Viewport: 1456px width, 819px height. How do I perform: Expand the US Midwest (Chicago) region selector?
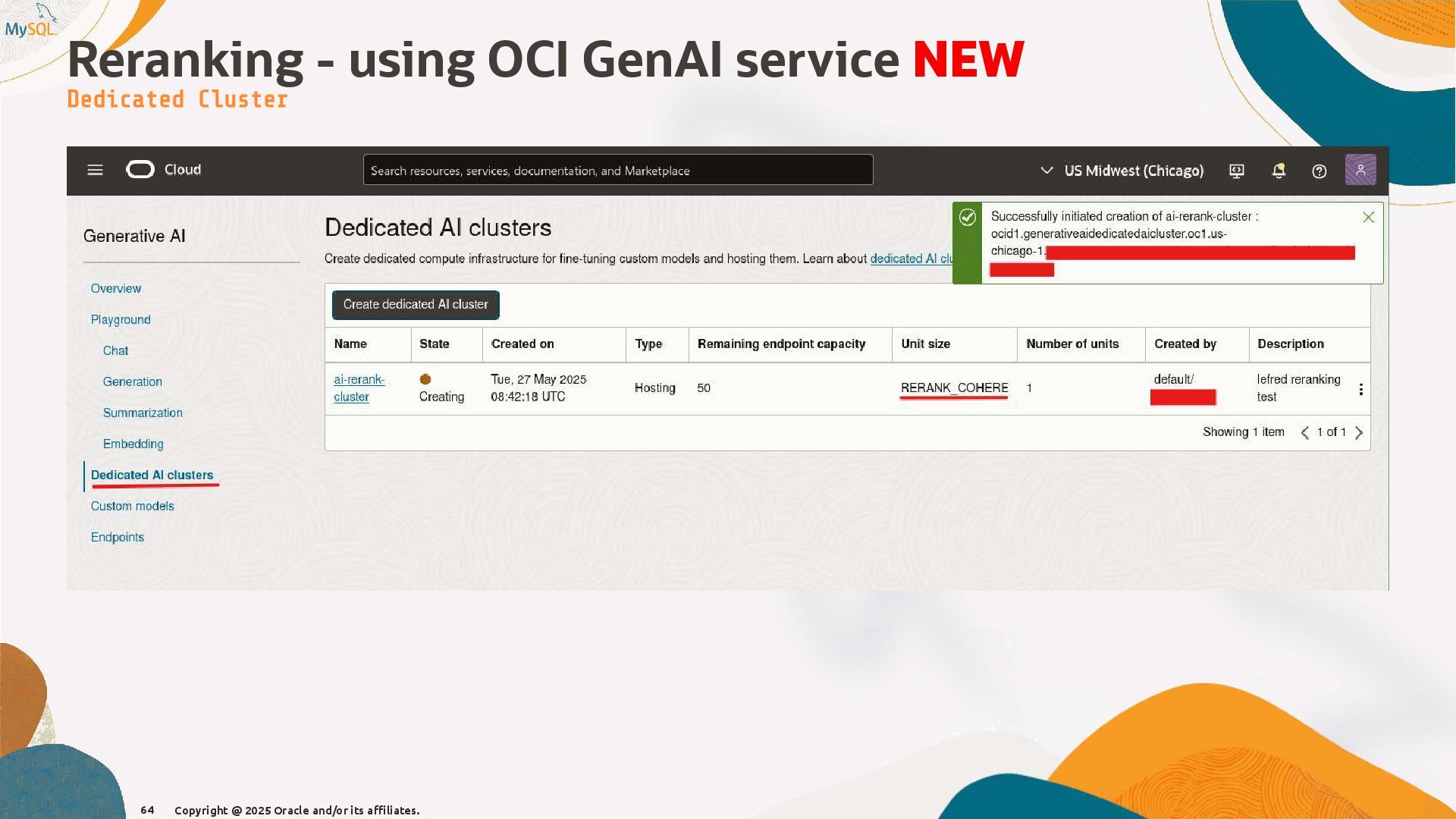(x=1122, y=171)
